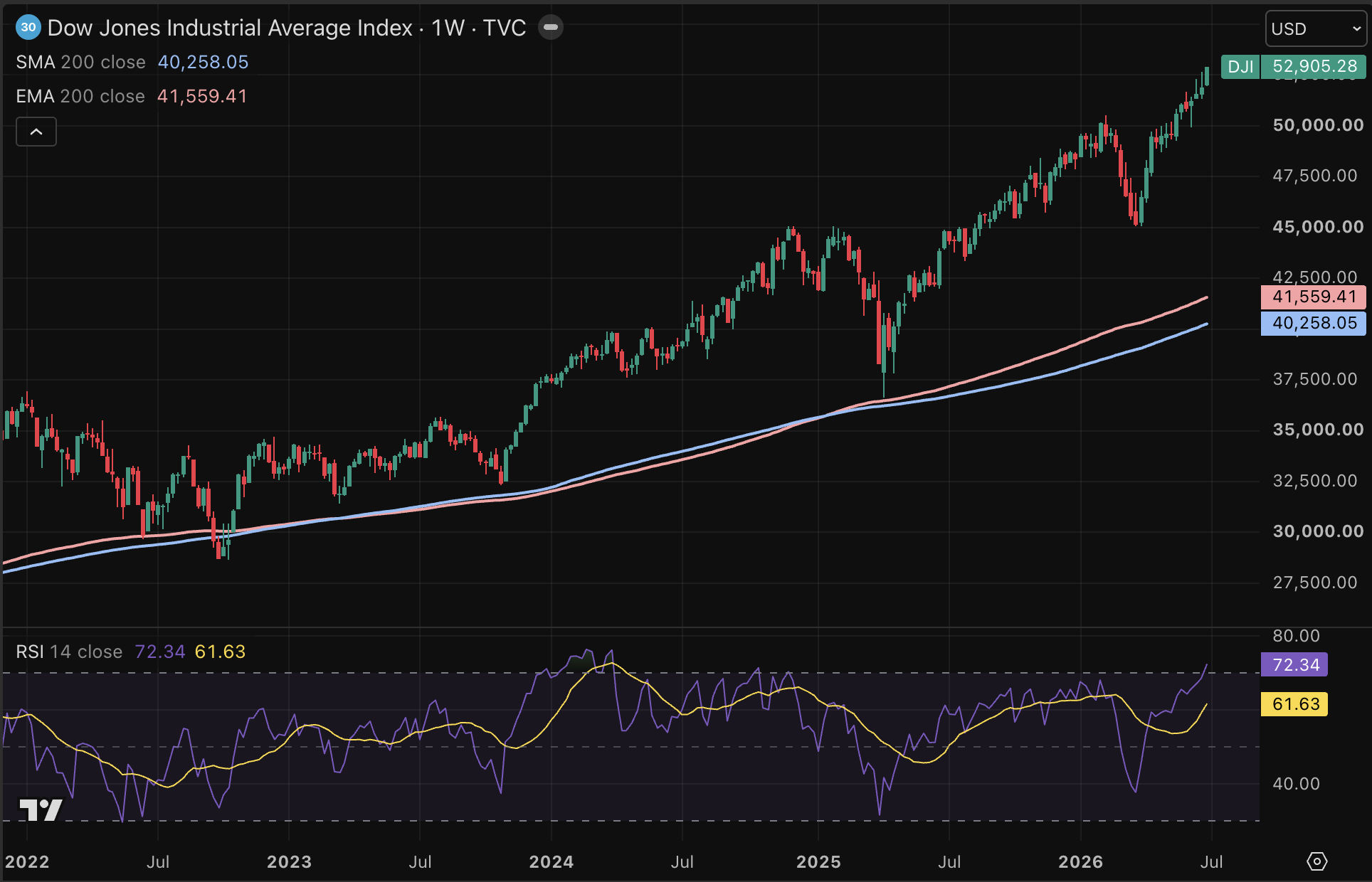Select the EMA 200 close indicator label
The image size is (1372, 882).
pos(80,97)
